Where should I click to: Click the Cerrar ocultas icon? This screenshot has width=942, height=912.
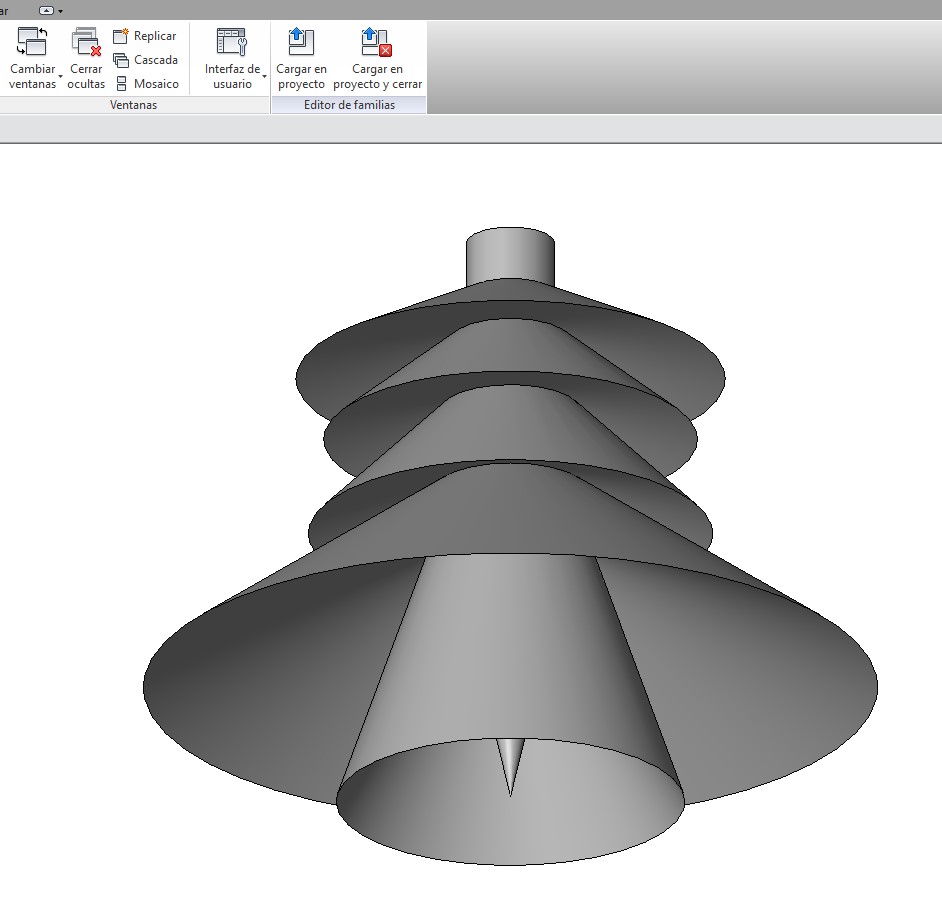[x=86, y=41]
